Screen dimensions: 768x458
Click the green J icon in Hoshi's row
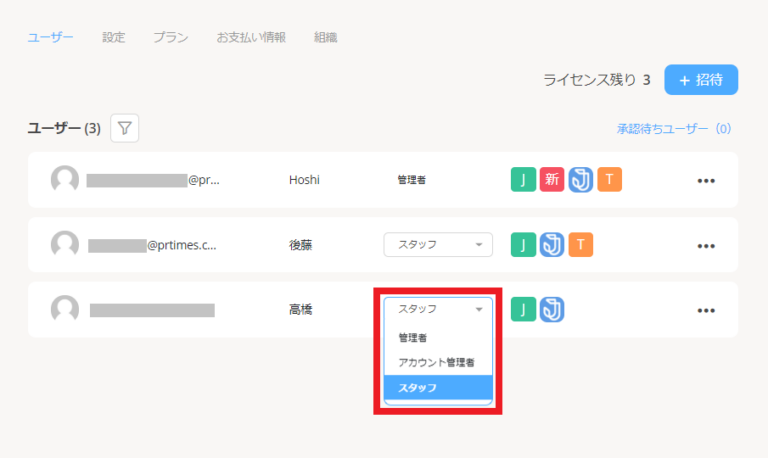point(523,180)
